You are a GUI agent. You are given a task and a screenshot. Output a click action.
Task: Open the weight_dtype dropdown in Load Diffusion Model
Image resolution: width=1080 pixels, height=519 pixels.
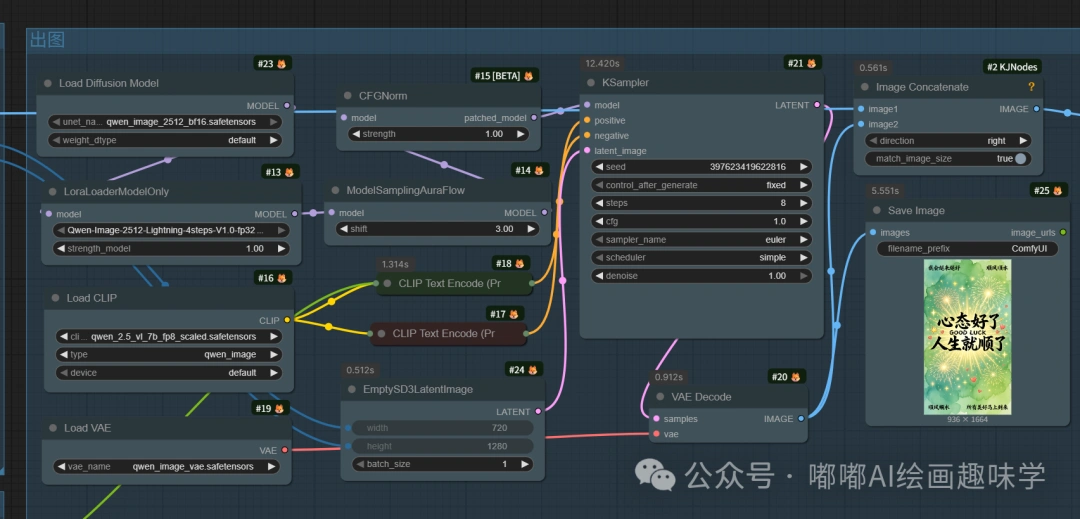tap(166, 141)
